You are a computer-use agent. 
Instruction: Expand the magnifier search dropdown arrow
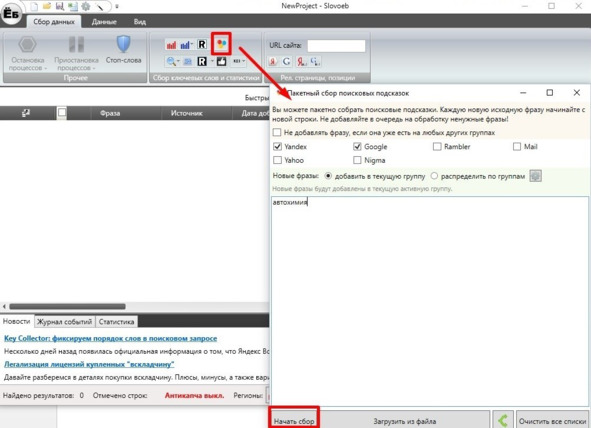[178, 61]
